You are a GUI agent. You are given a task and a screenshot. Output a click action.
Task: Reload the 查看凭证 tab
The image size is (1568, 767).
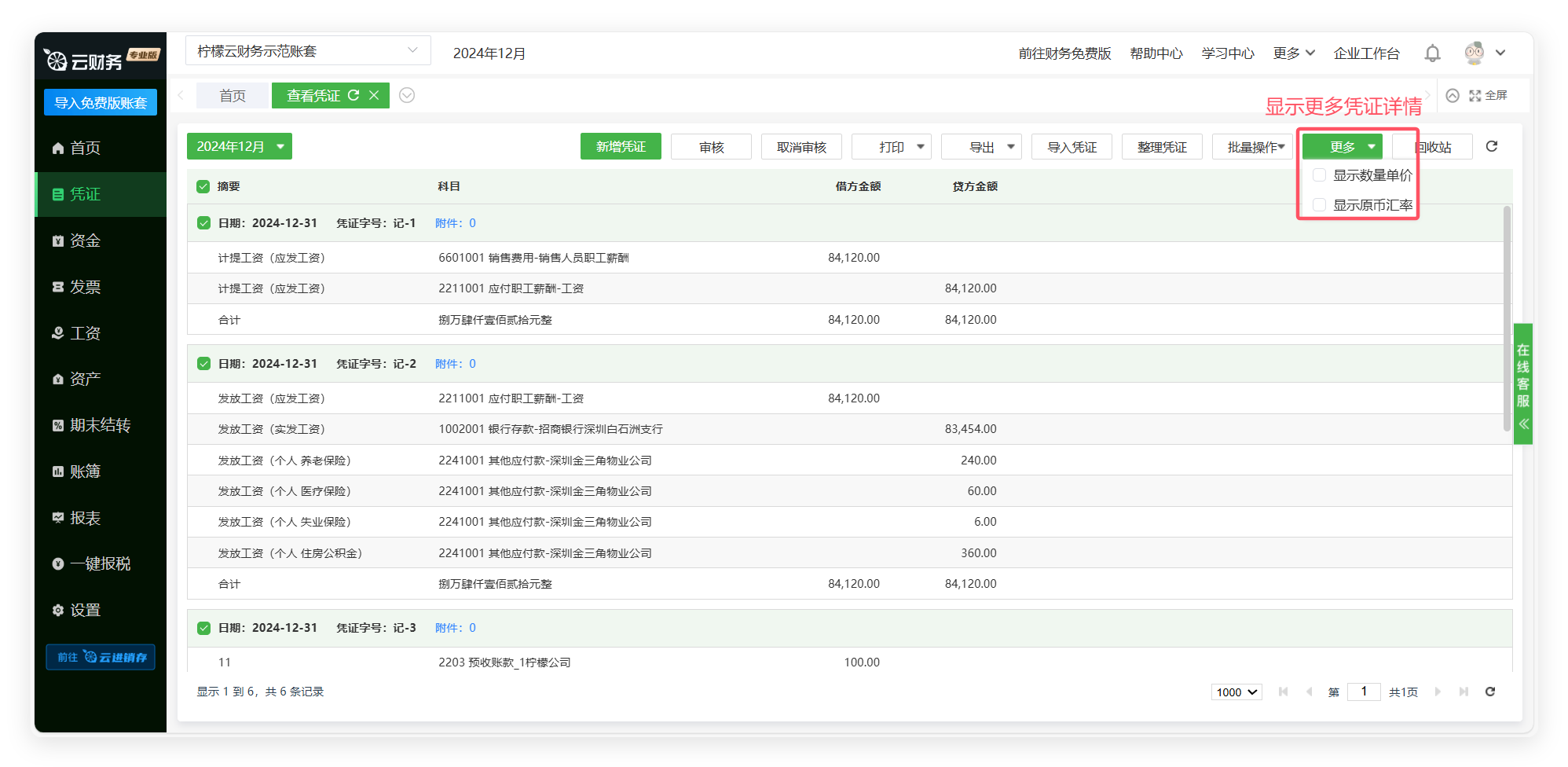click(354, 95)
